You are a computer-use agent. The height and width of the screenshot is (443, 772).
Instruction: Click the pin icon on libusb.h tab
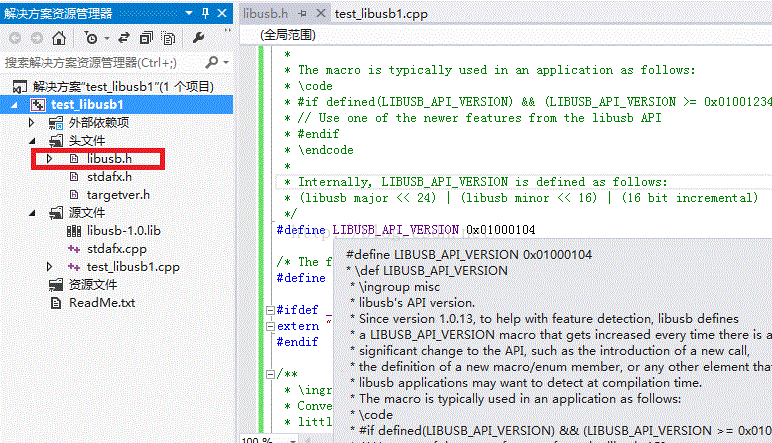tap(303, 14)
